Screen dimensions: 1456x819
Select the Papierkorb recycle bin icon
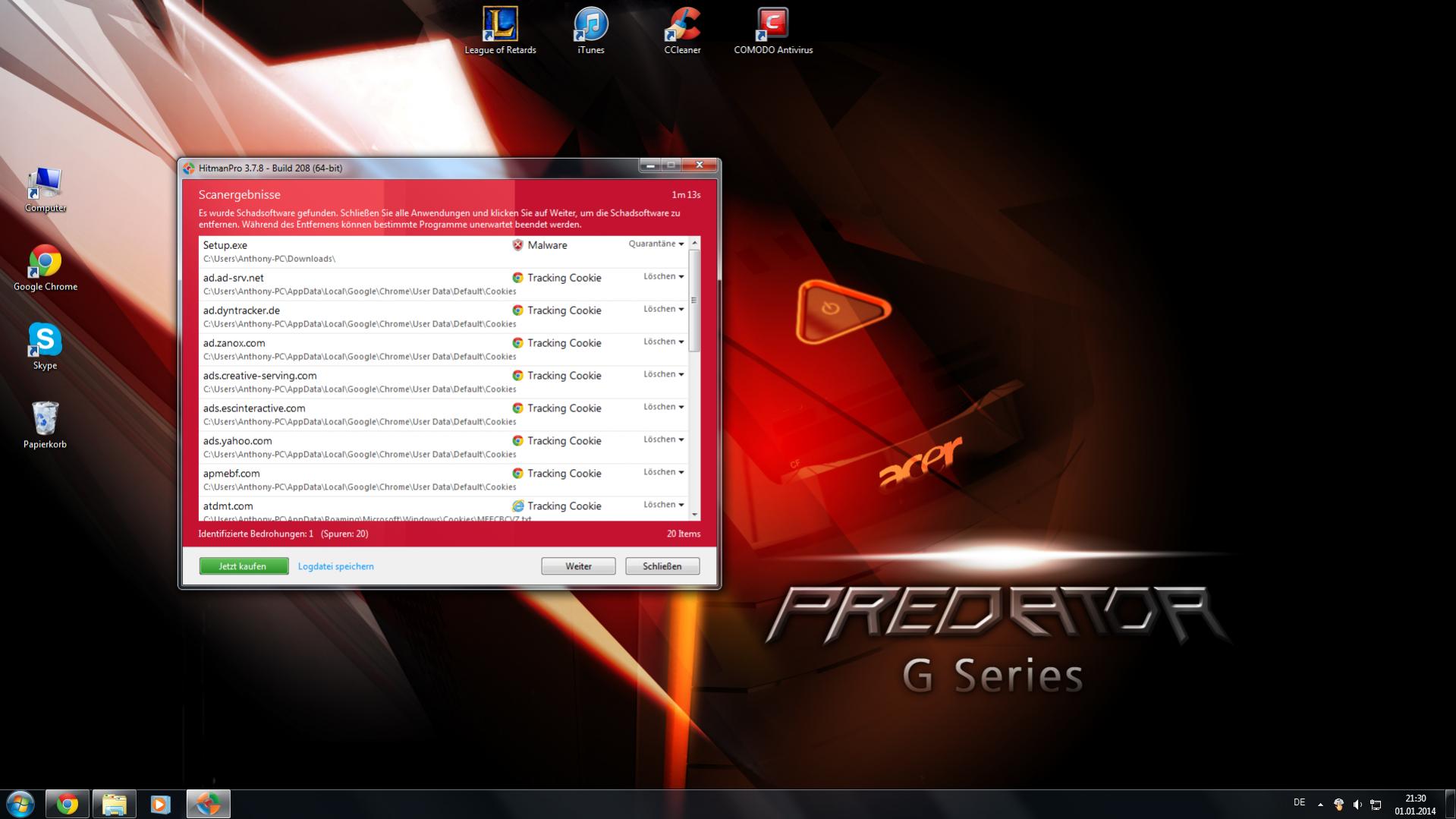tap(45, 425)
